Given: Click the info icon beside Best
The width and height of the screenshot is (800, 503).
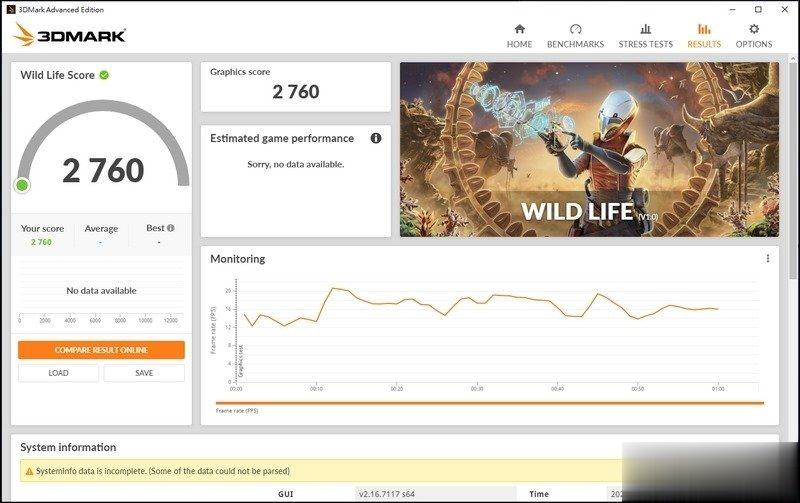Looking at the screenshot, I should pos(170,228).
